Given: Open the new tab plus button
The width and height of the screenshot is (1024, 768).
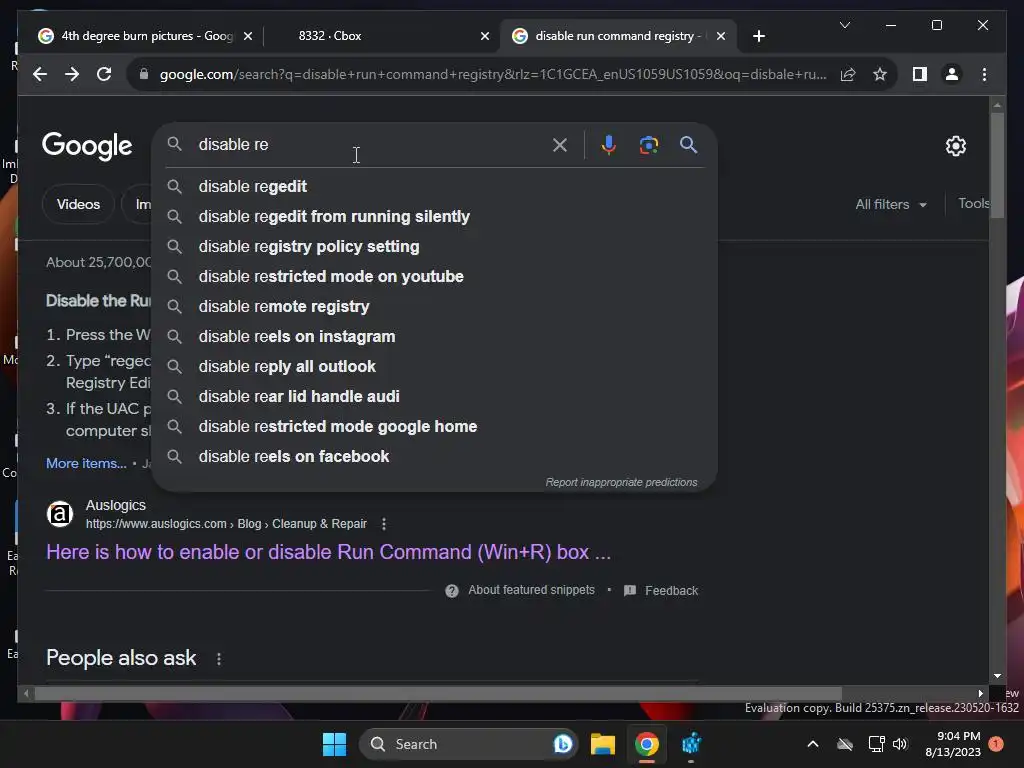Looking at the screenshot, I should point(758,36).
